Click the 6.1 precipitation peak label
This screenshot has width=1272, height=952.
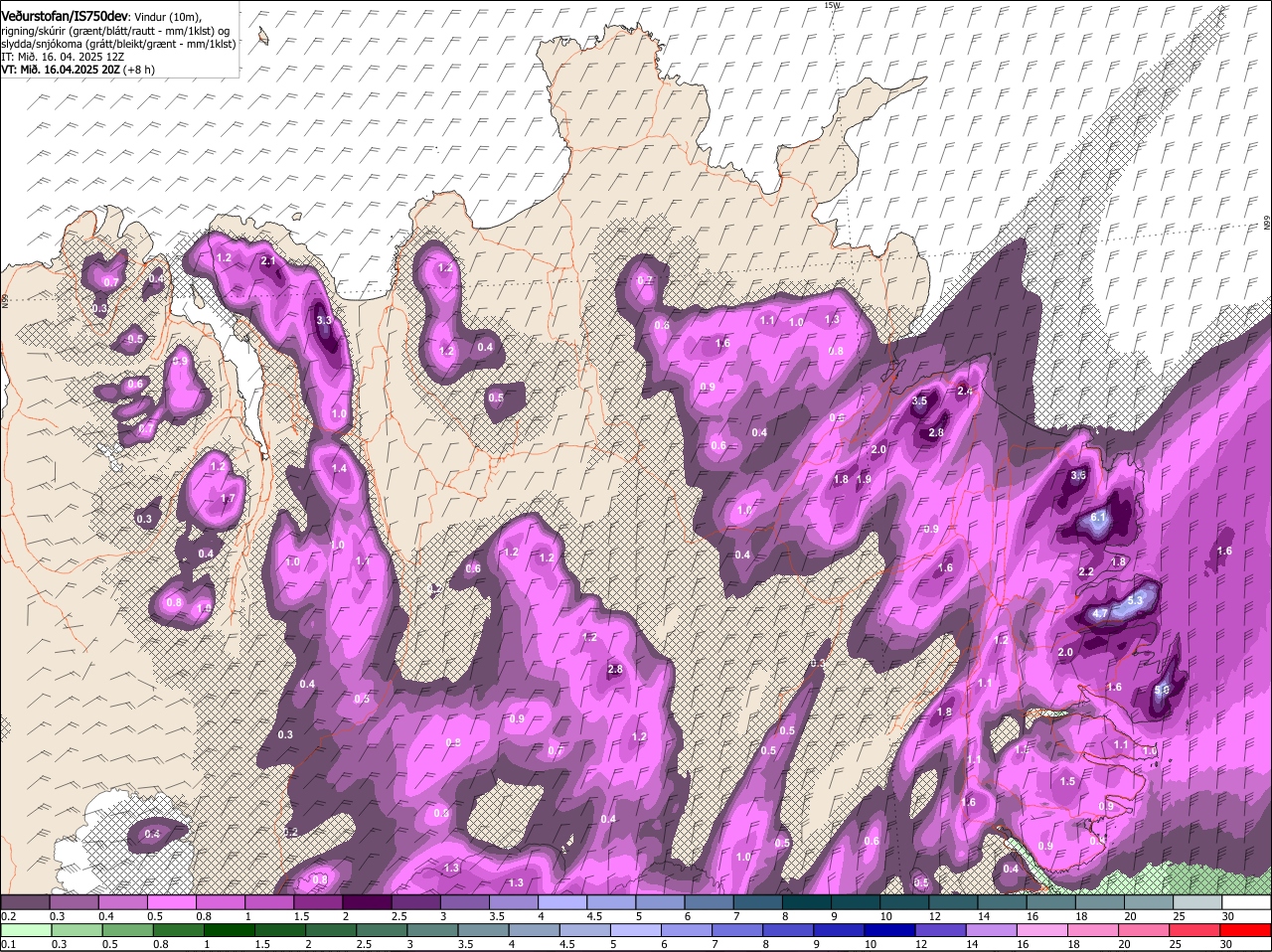(1098, 518)
